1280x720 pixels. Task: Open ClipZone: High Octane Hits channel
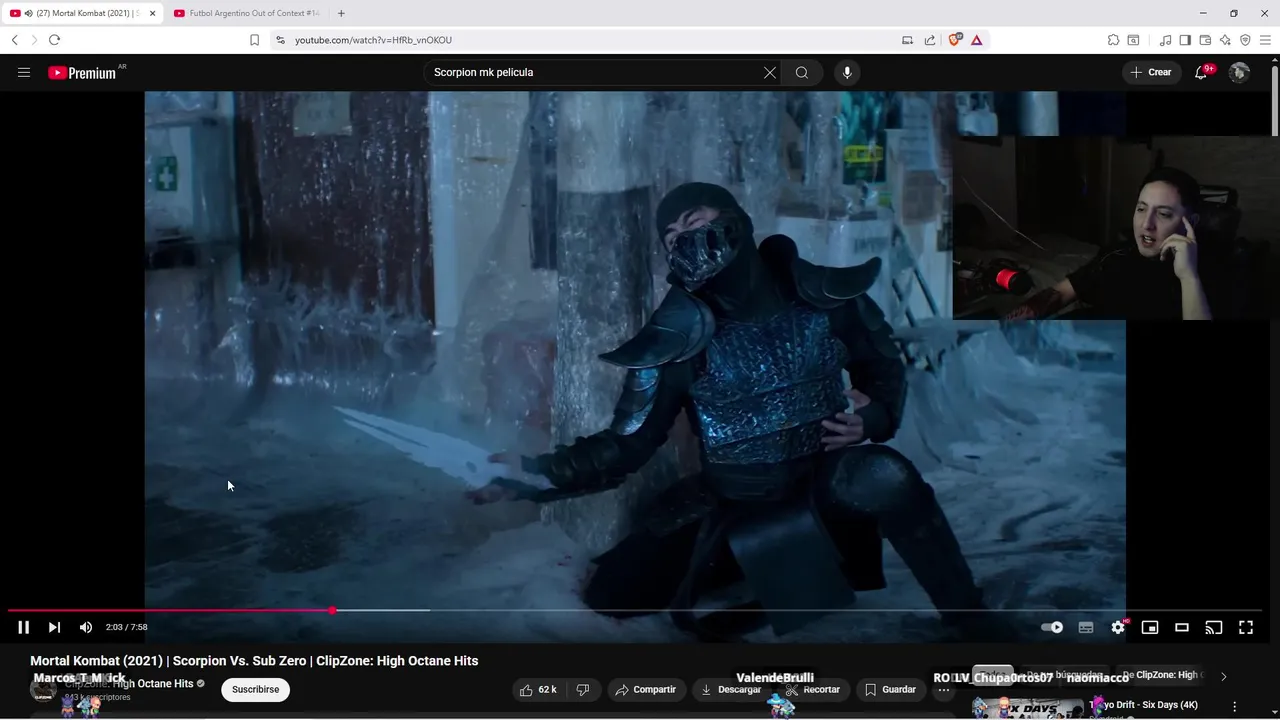click(x=129, y=684)
